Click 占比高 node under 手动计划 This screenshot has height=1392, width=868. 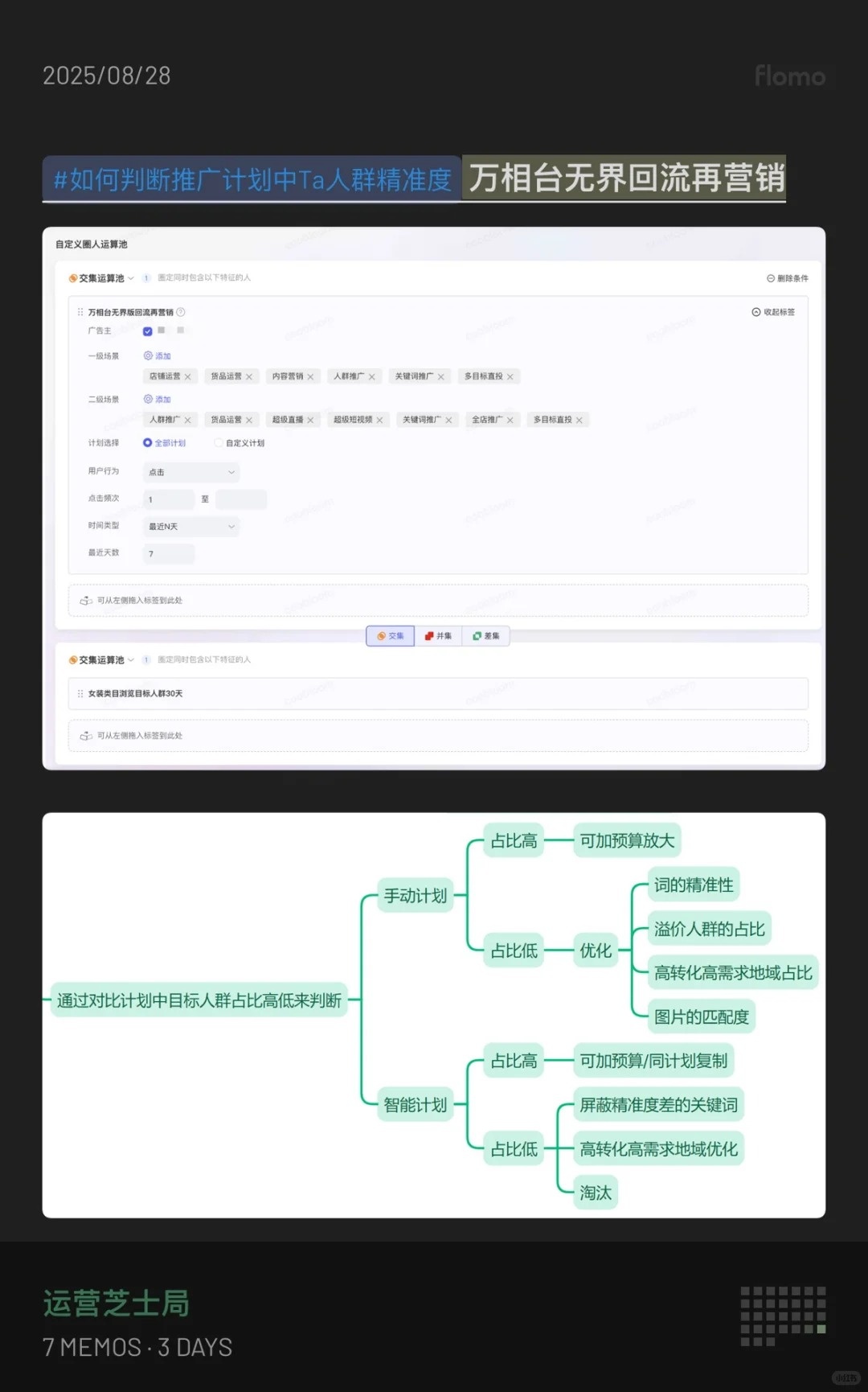point(514,841)
